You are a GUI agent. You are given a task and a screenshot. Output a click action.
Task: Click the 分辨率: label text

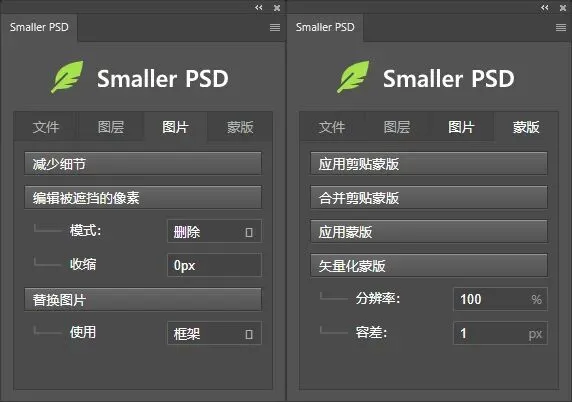click(x=378, y=298)
